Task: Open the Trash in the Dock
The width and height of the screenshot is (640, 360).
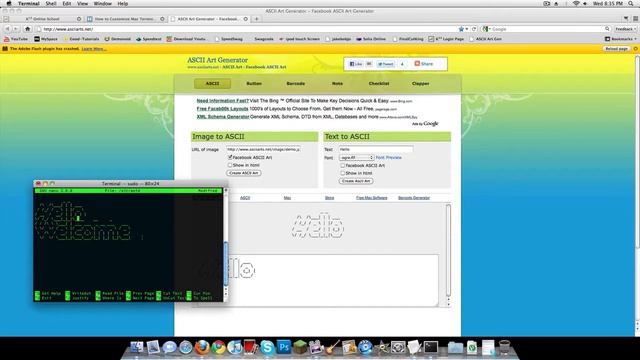Action: [x=504, y=347]
